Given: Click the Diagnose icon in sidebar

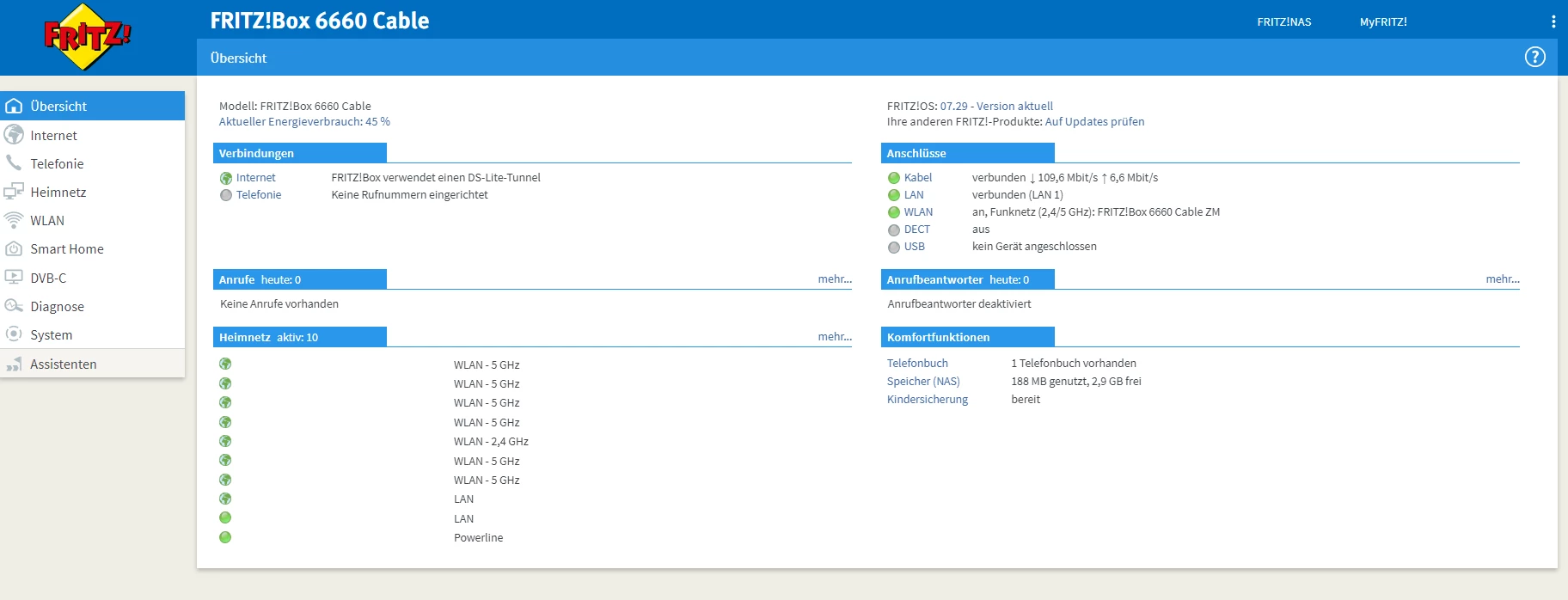Looking at the screenshot, I should click(x=14, y=306).
